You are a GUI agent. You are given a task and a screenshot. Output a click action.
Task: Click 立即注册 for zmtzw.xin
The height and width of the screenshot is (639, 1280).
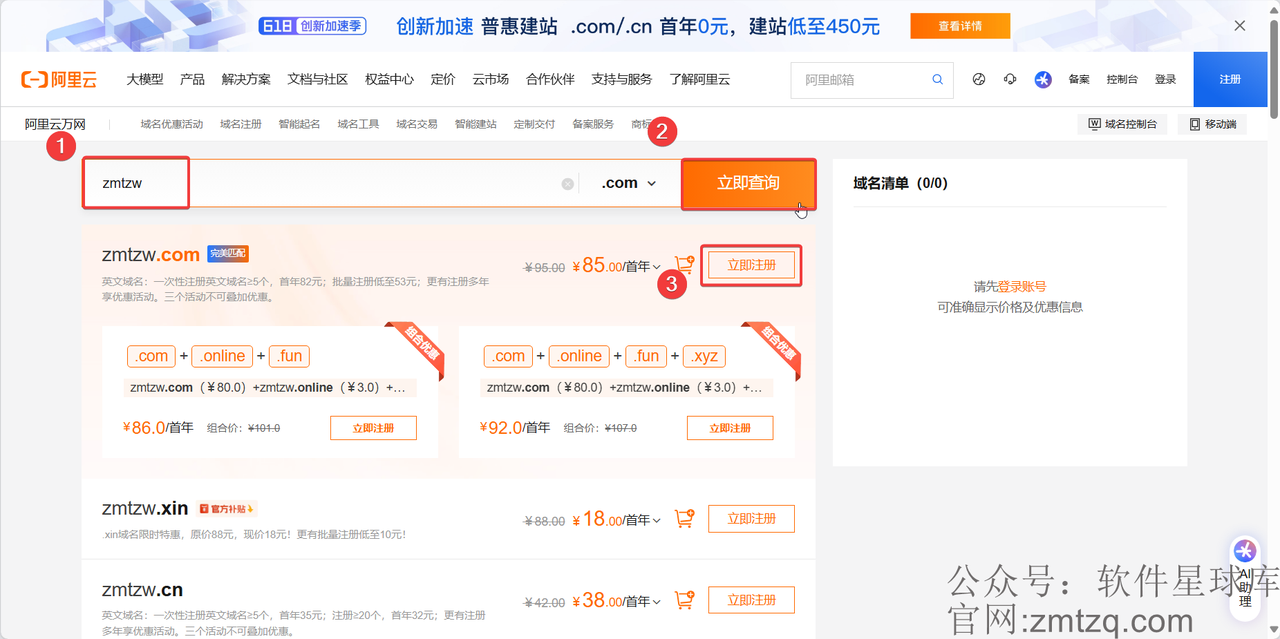[x=751, y=518]
